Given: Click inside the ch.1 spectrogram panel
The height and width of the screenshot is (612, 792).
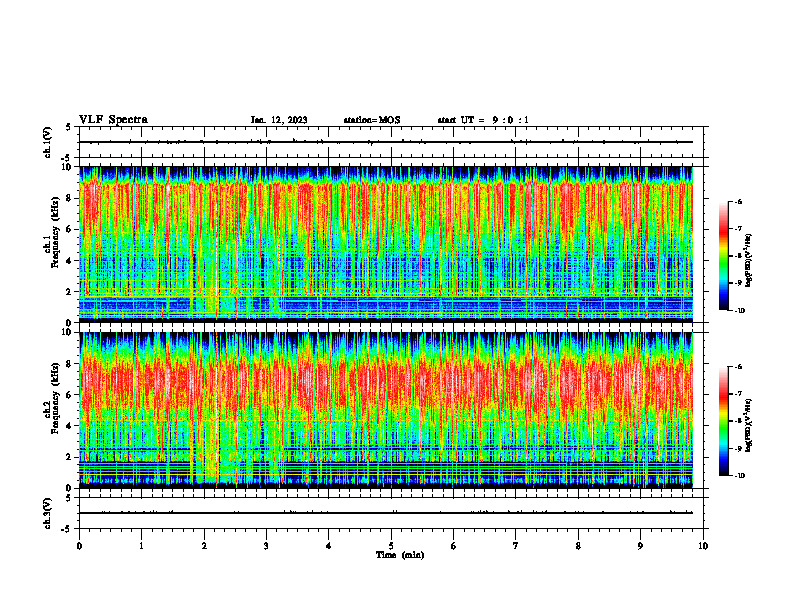Looking at the screenshot, I should [x=386, y=244].
